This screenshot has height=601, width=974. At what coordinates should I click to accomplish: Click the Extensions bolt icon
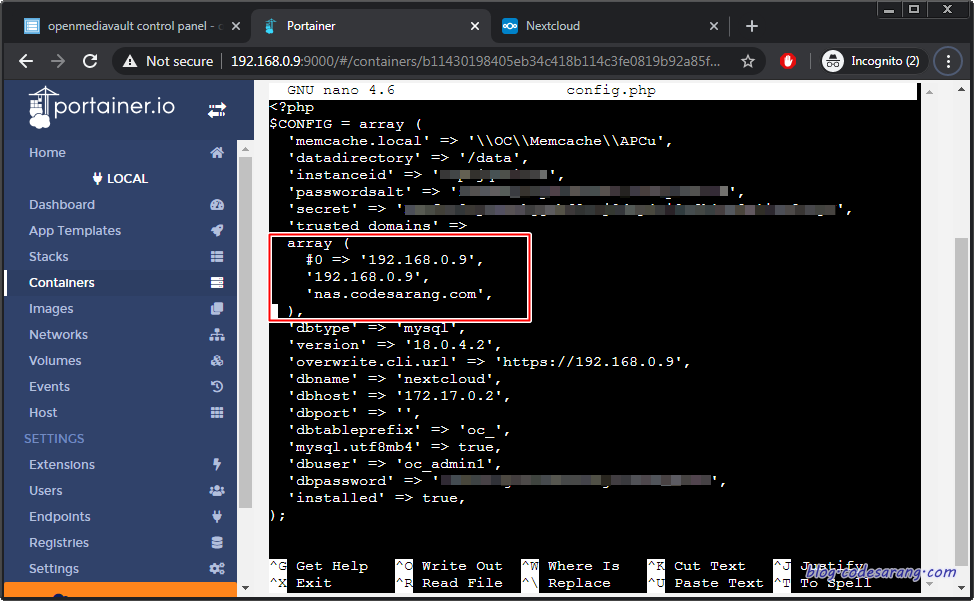point(217,464)
